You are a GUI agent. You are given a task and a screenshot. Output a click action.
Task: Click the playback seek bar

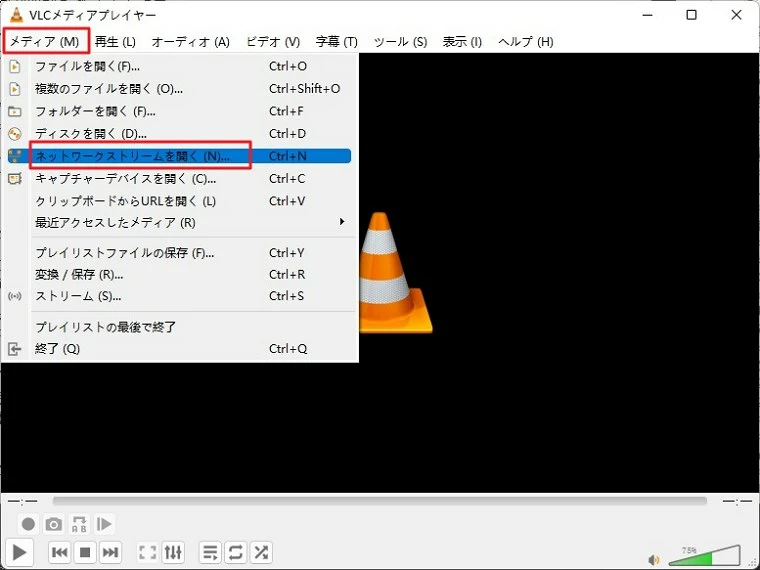380,501
